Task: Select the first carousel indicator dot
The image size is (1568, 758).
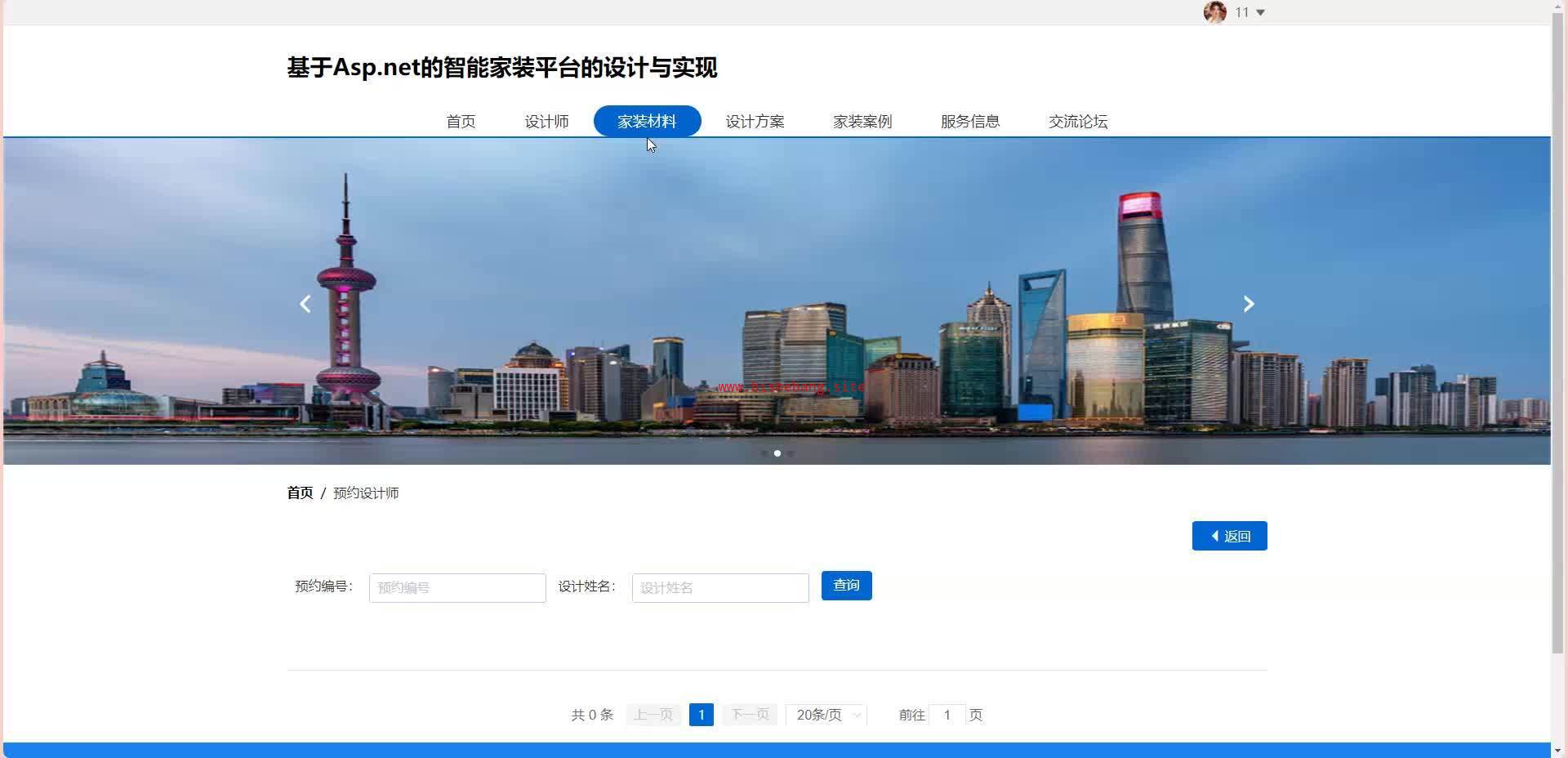Action: click(x=764, y=453)
